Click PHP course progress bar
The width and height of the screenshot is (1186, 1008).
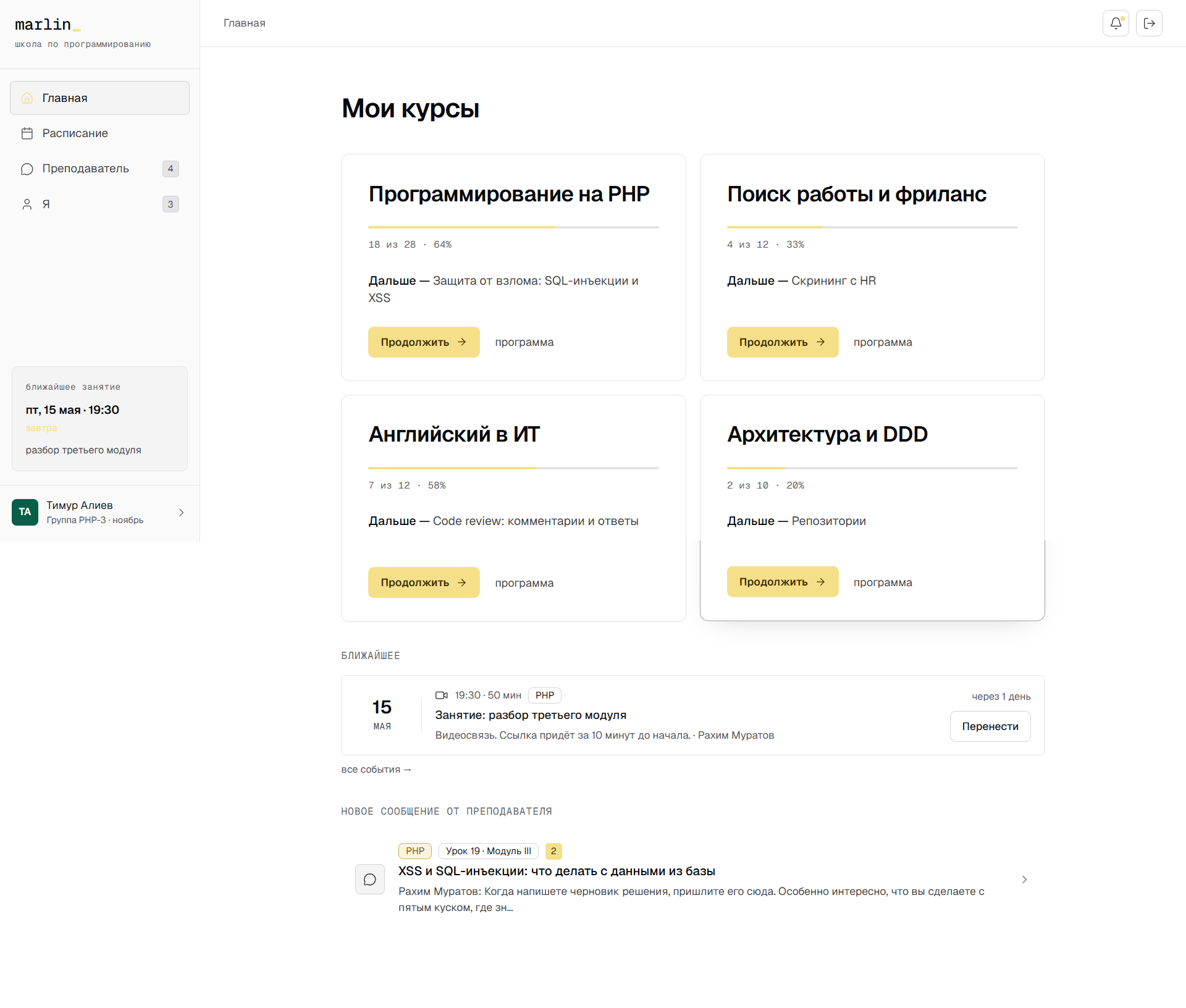[513, 227]
